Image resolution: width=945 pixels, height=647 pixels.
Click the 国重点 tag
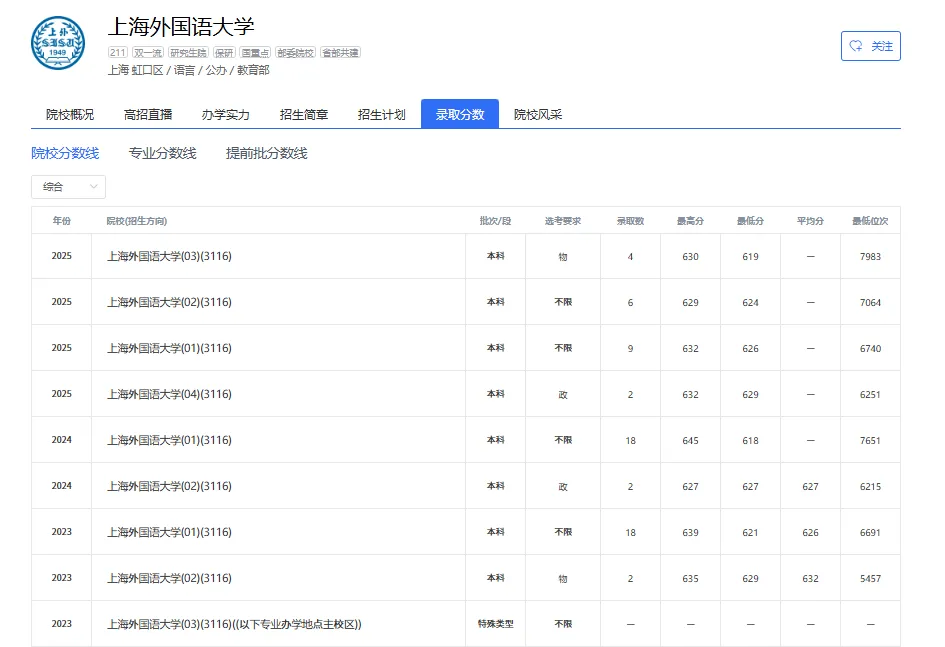pos(255,52)
